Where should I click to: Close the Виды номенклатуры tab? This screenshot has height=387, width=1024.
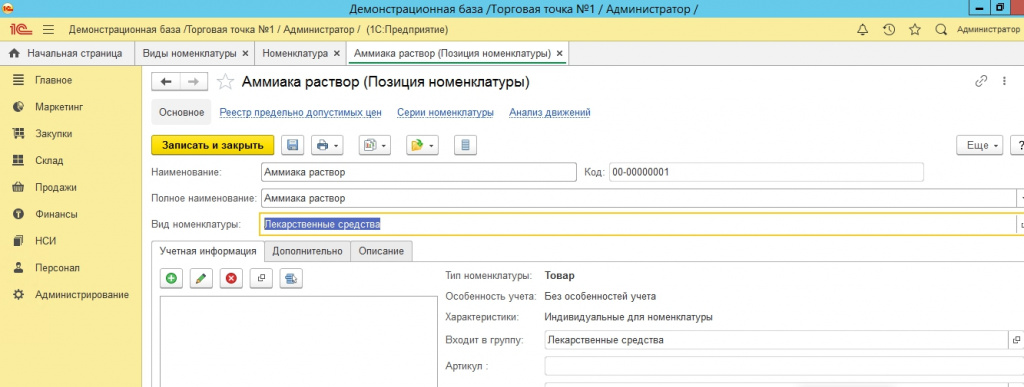point(246,54)
